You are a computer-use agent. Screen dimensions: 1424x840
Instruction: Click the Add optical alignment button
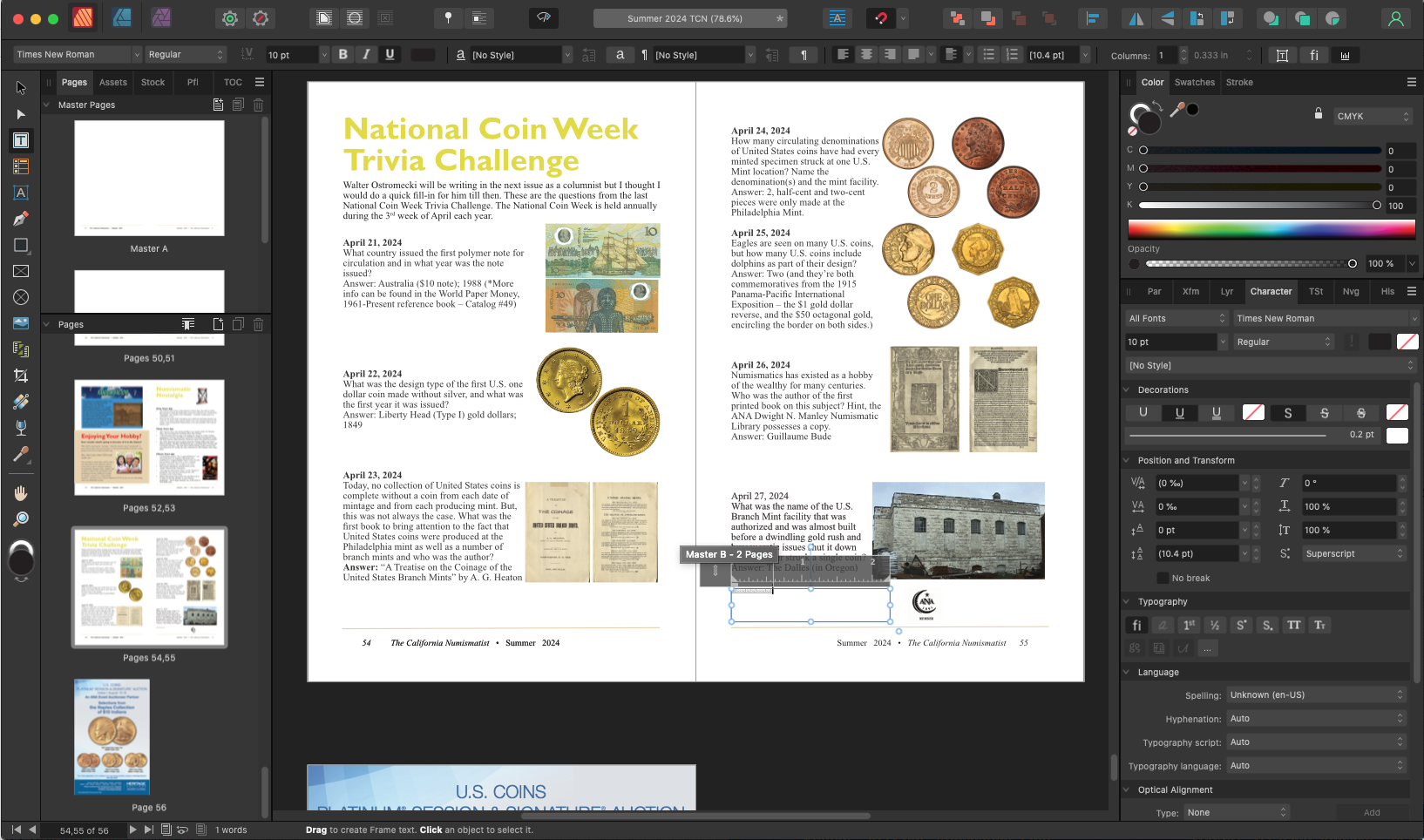pyautogui.click(x=1372, y=812)
